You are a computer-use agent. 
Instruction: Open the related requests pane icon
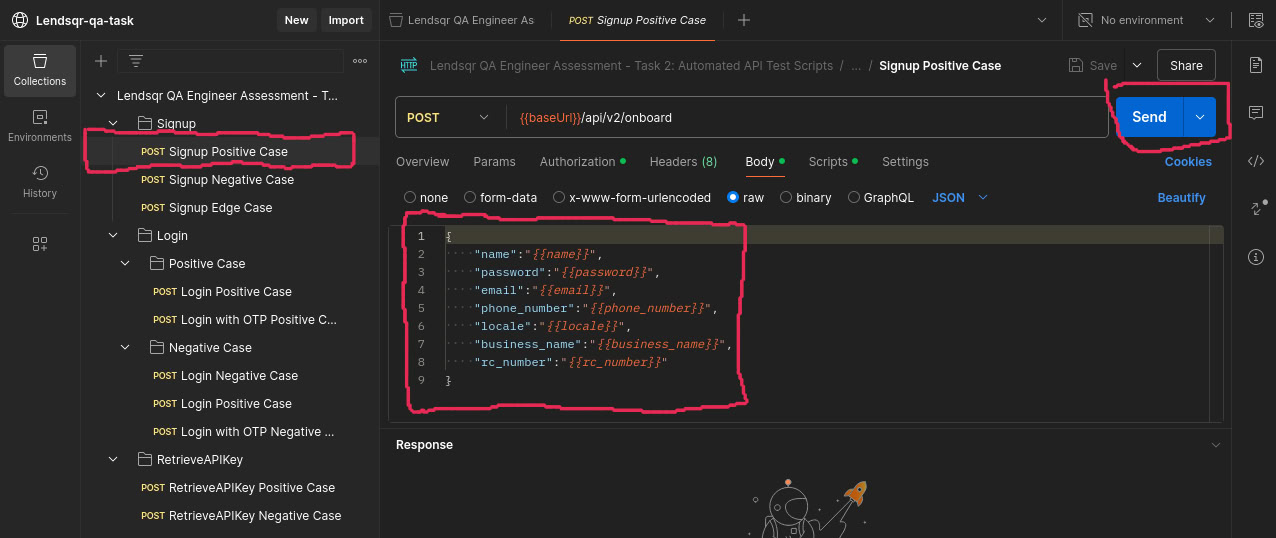[1256, 209]
